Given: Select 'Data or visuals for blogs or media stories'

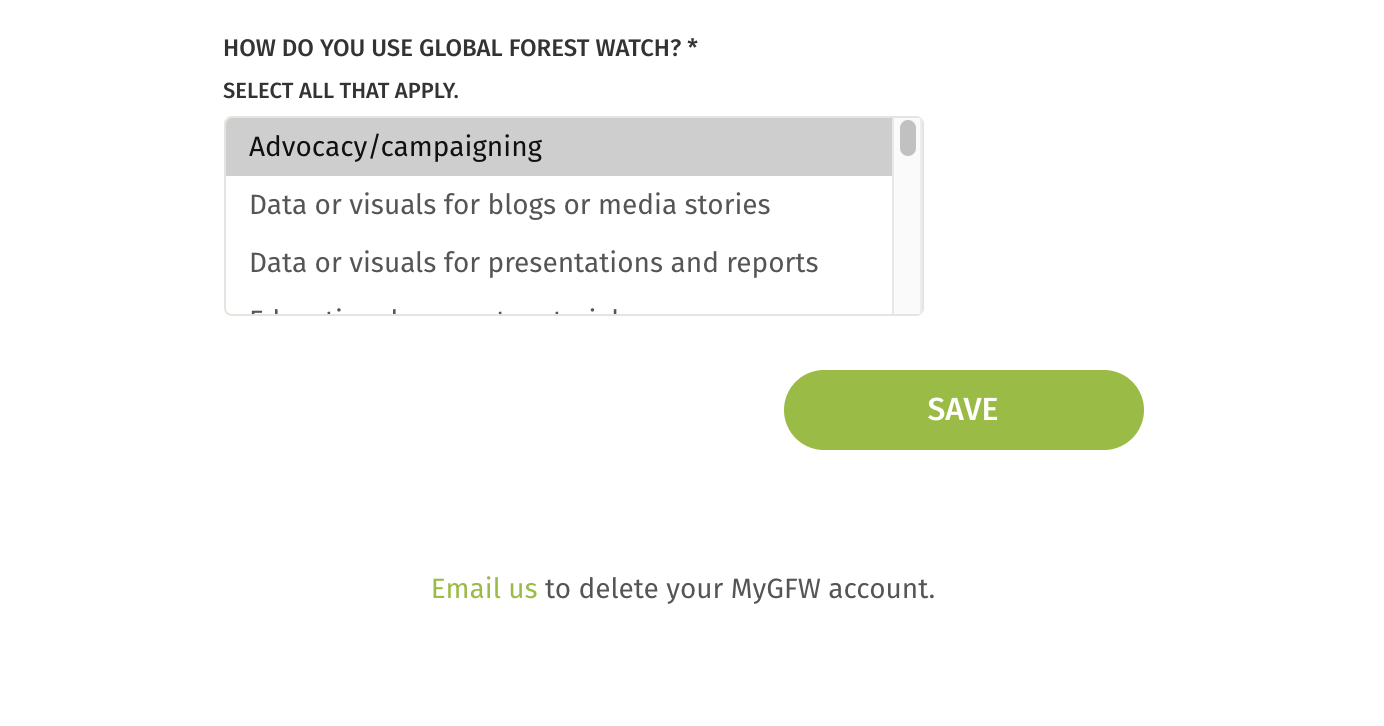Looking at the screenshot, I should [510, 204].
